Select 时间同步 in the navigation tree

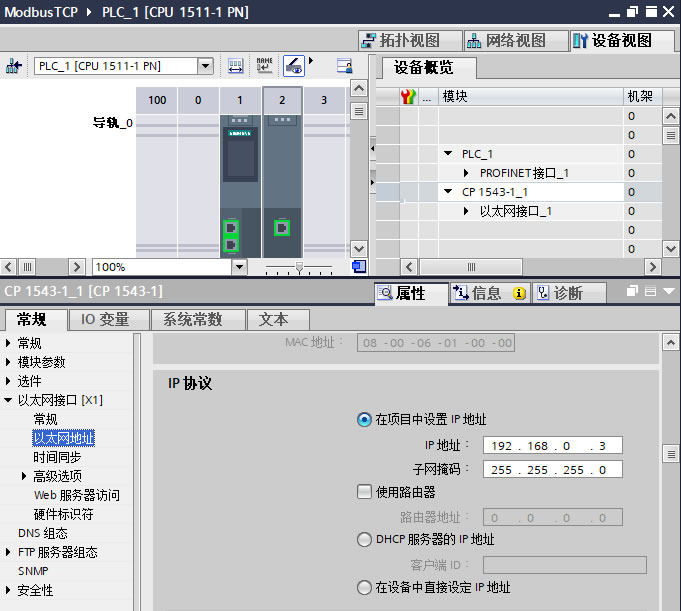point(57,457)
